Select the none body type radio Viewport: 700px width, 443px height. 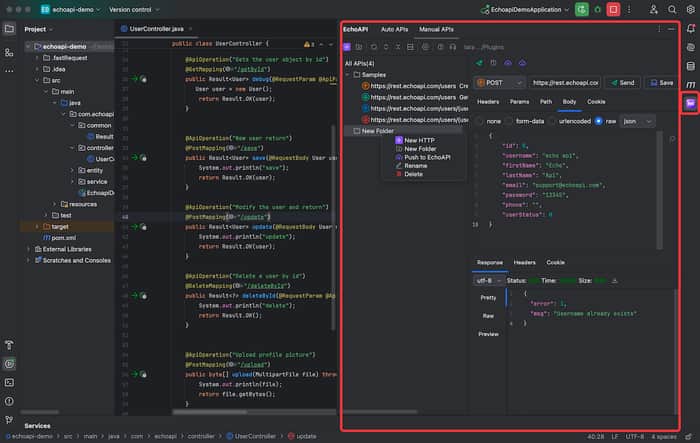pyautogui.click(x=480, y=121)
